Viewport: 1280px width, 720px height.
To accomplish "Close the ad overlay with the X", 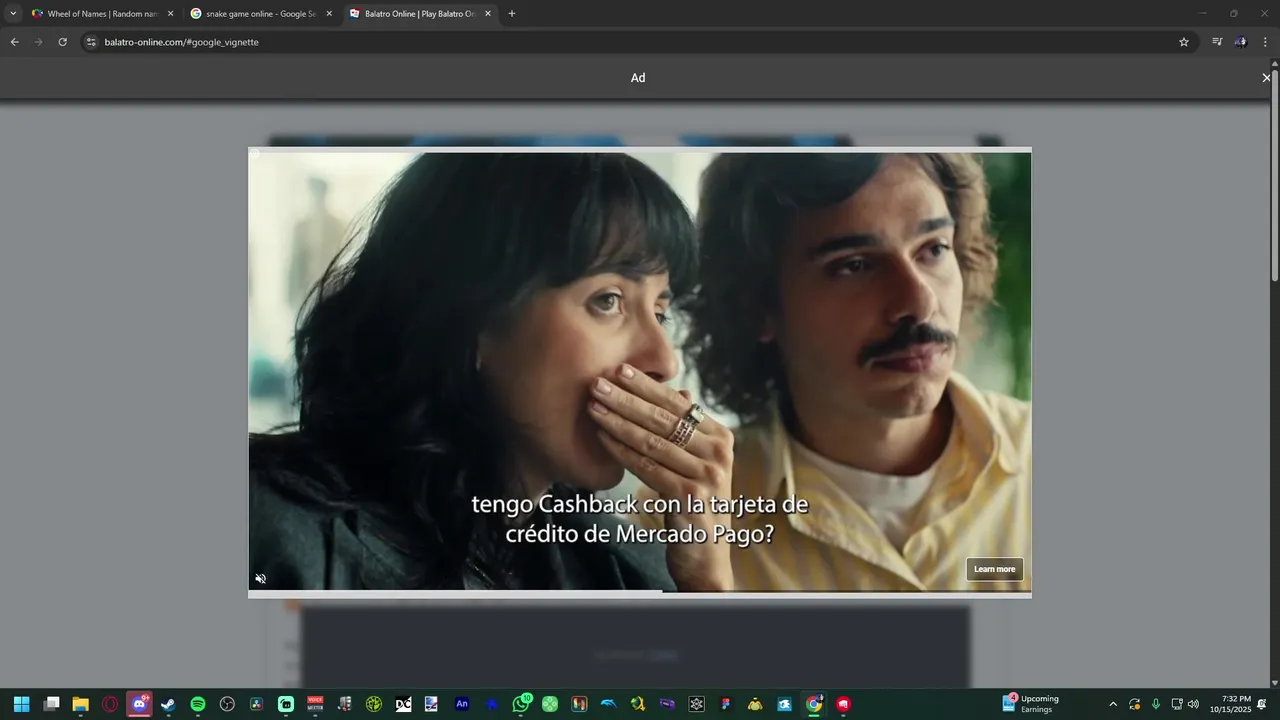I will pos(1266,78).
